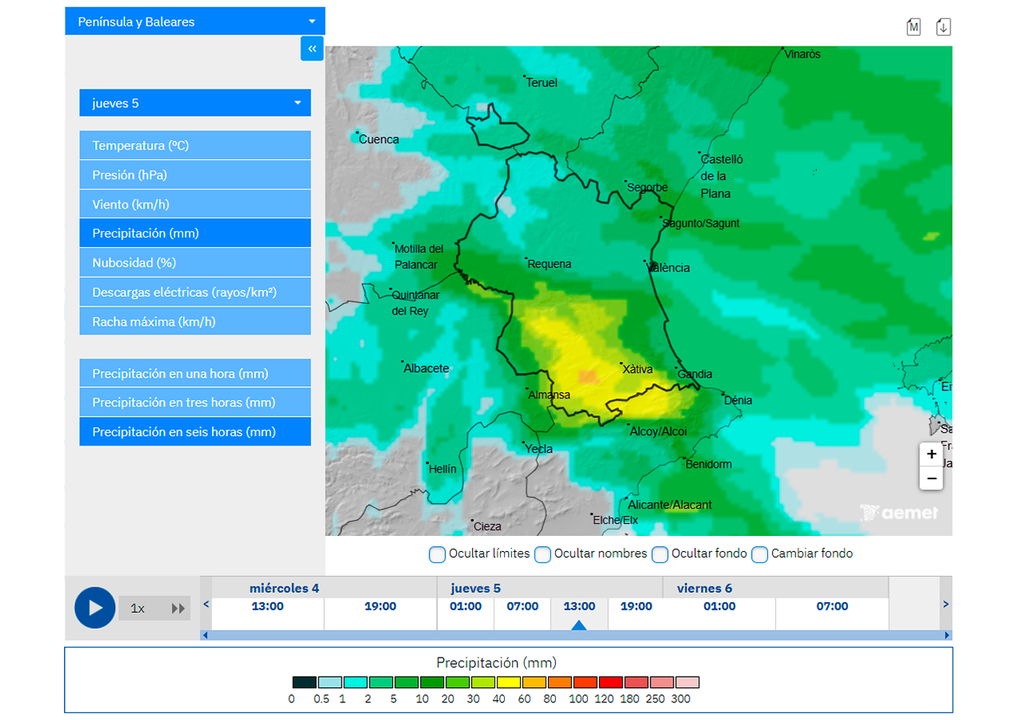This screenshot has height=720, width=1024.
Task: Open the Península y Baleares region dropdown
Action: tap(194, 20)
